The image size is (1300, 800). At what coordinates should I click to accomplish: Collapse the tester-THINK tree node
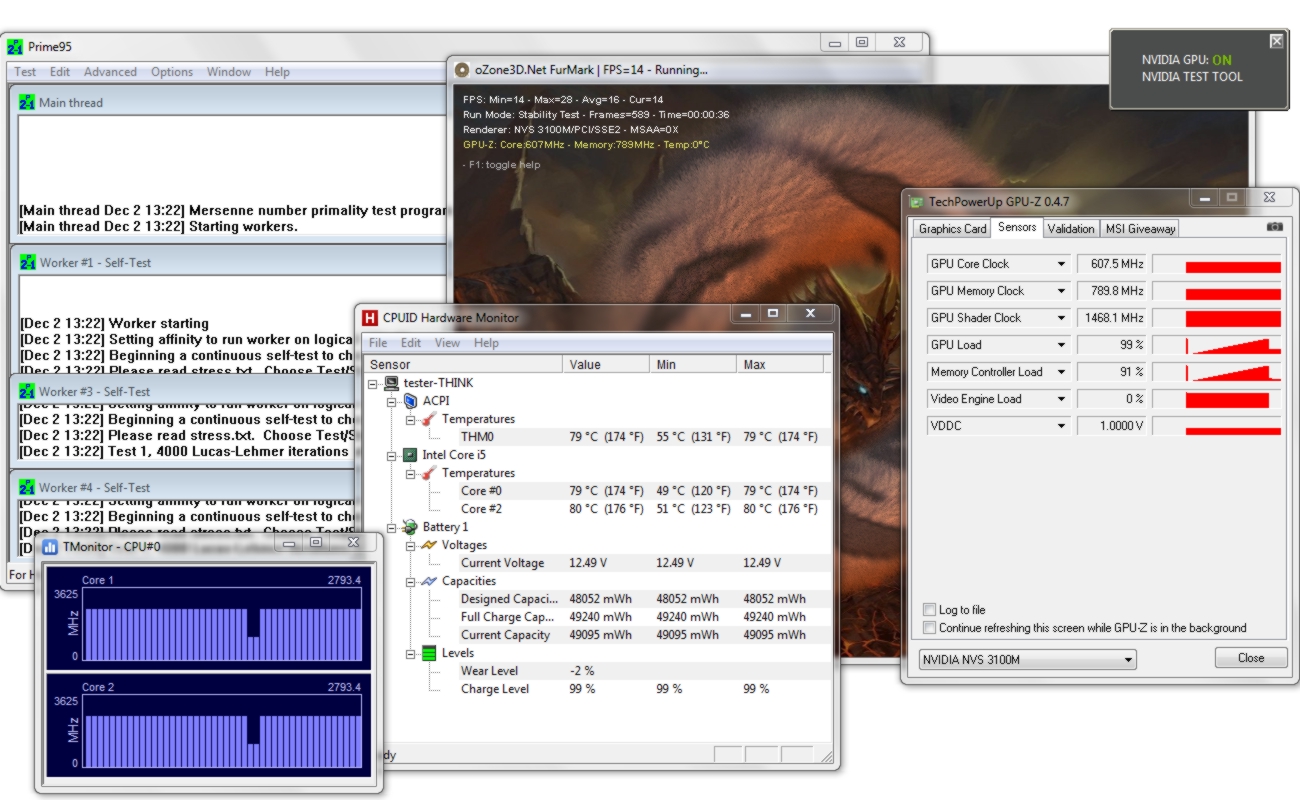pos(374,383)
